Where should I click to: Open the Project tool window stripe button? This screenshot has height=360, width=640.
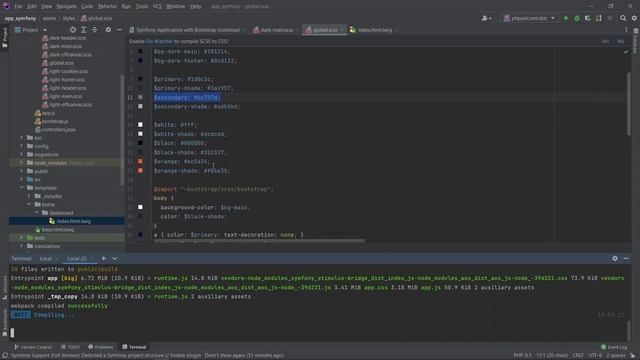[4, 38]
